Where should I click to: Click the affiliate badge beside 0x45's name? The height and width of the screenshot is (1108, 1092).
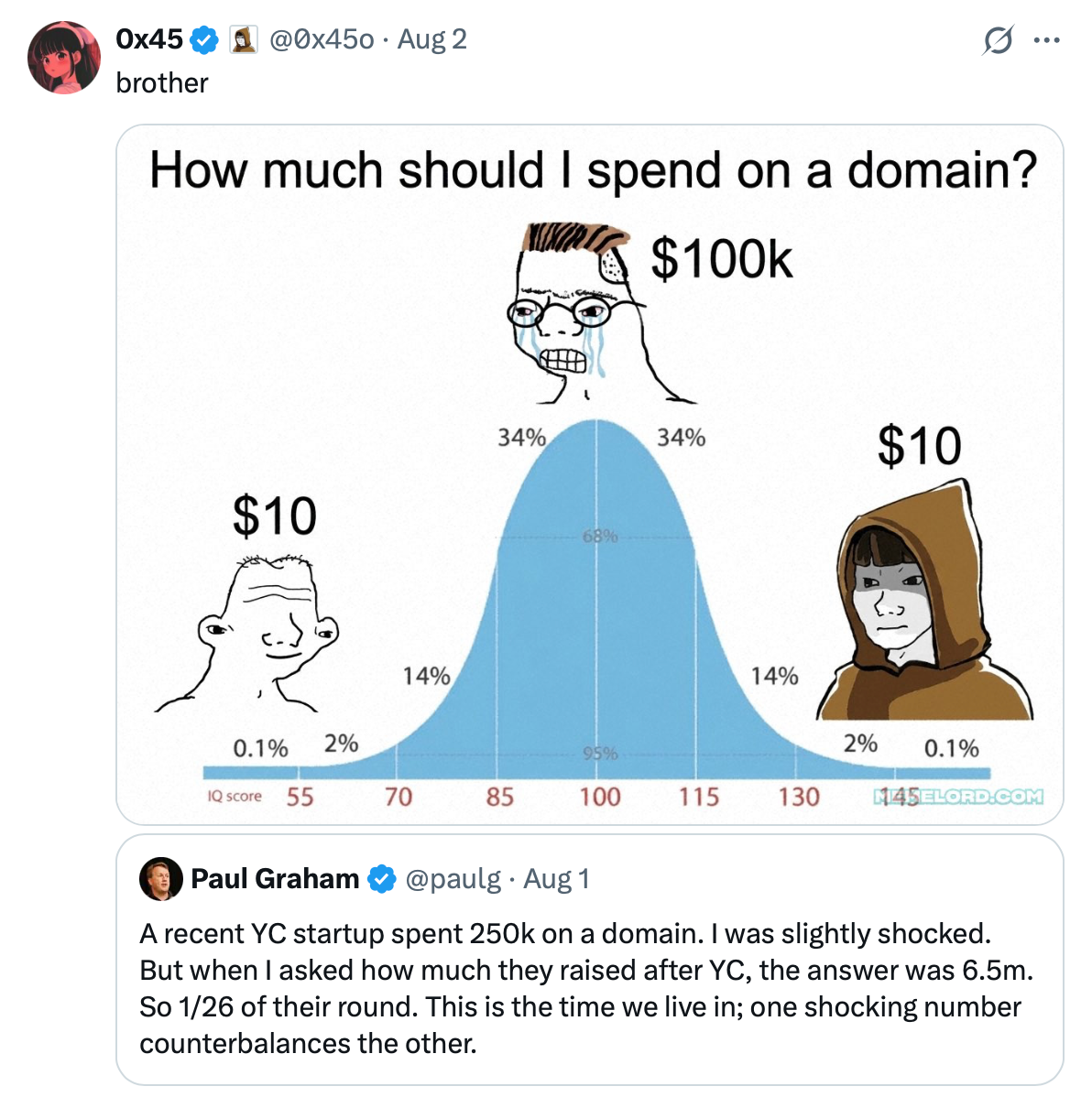point(243,39)
